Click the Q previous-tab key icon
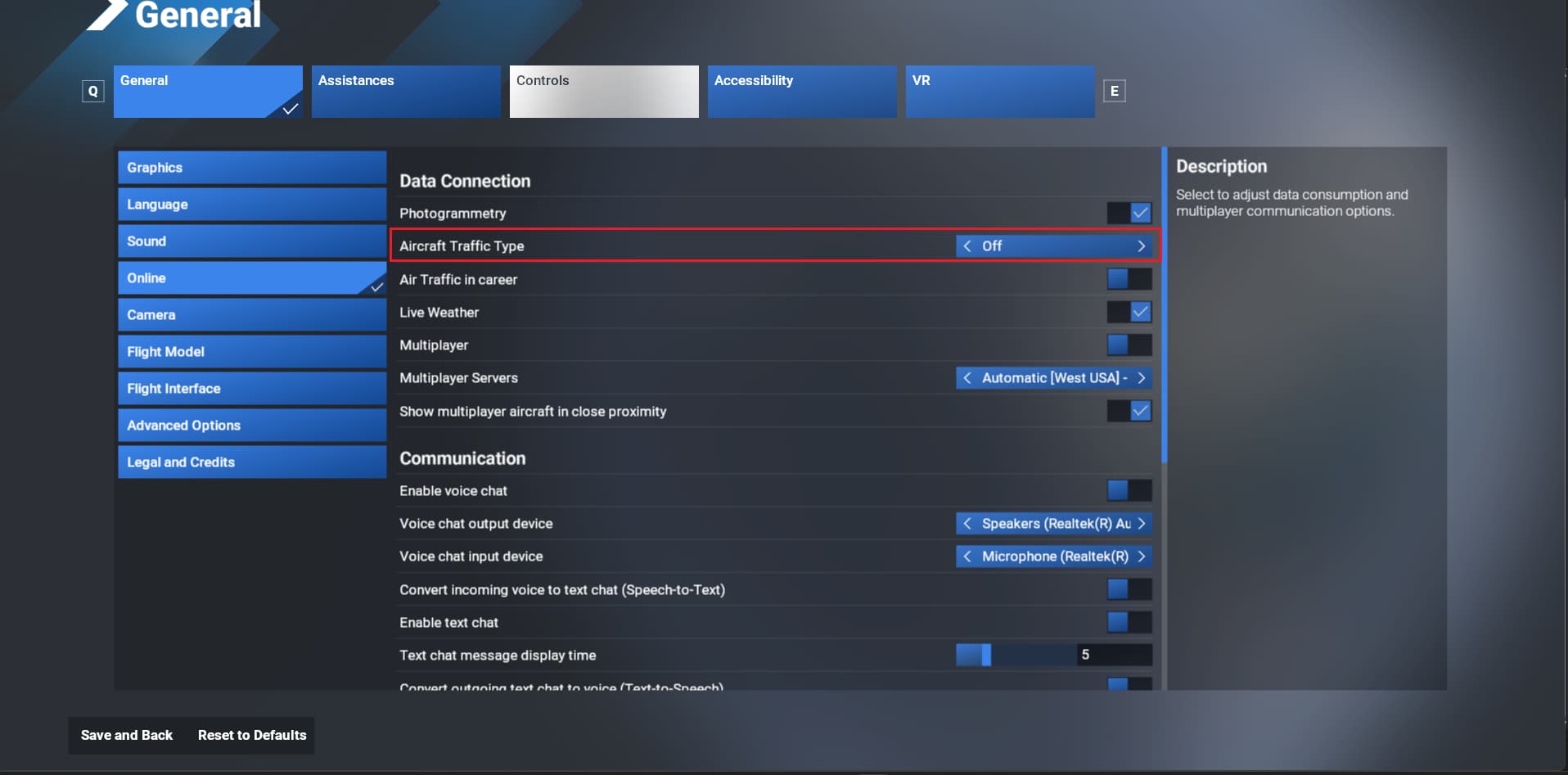The image size is (1568, 775). tap(93, 91)
